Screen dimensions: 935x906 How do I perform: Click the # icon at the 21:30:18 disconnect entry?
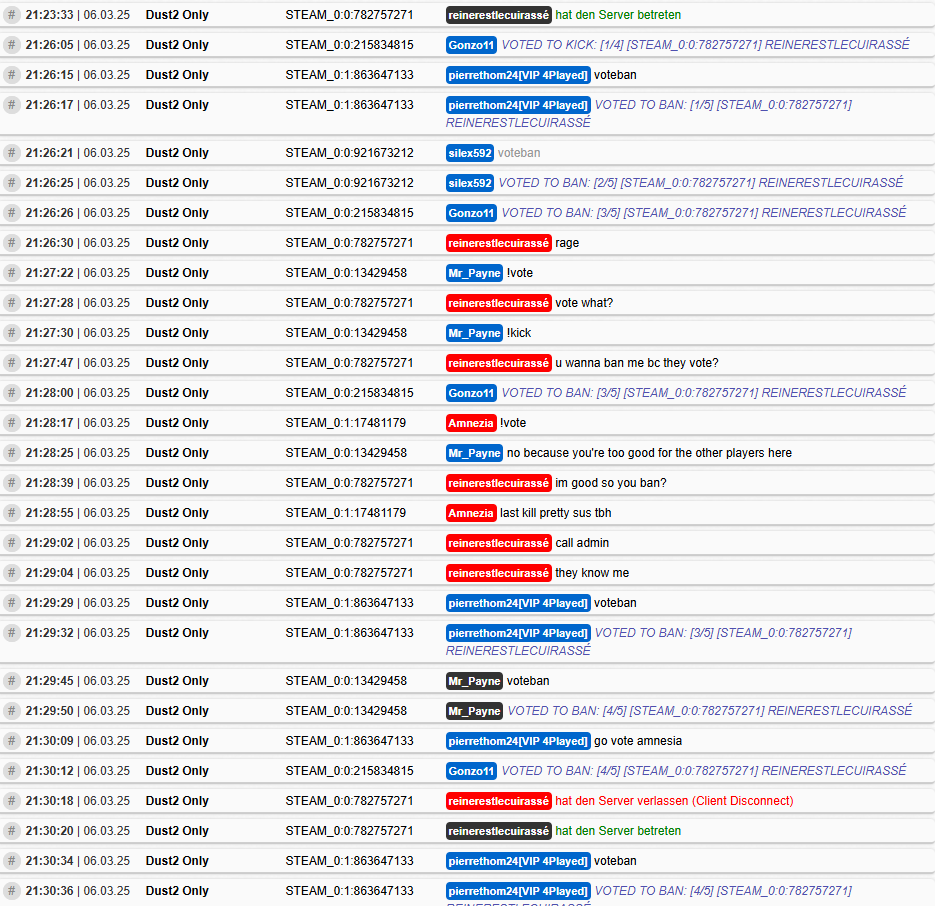pyautogui.click(x=12, y=801)
